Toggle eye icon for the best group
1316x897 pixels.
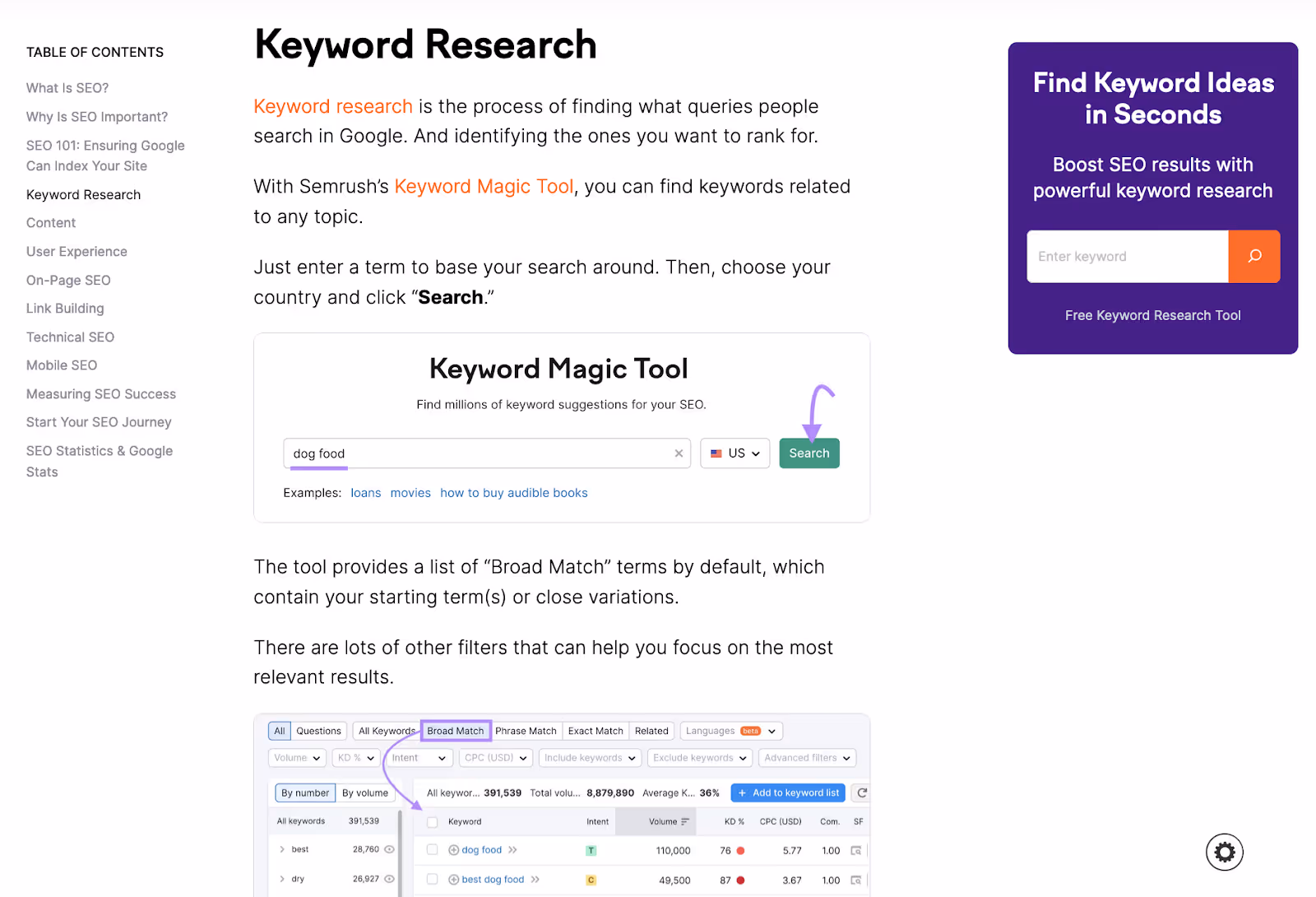389,849
